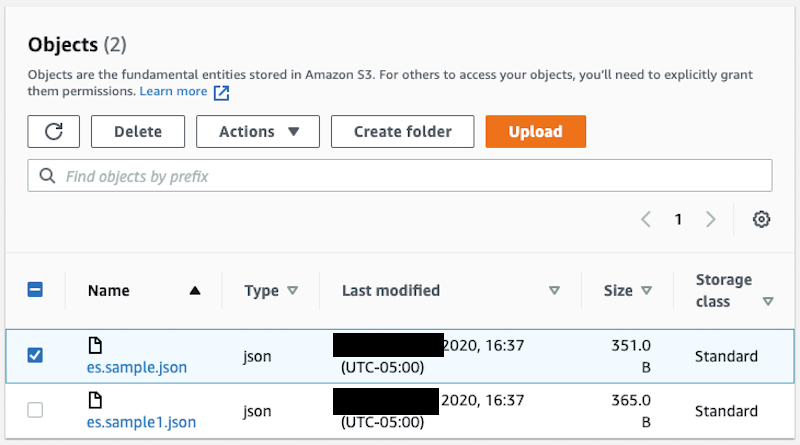
Task: Open the table preferences gear icon
Action: click(x=761, y=219)
